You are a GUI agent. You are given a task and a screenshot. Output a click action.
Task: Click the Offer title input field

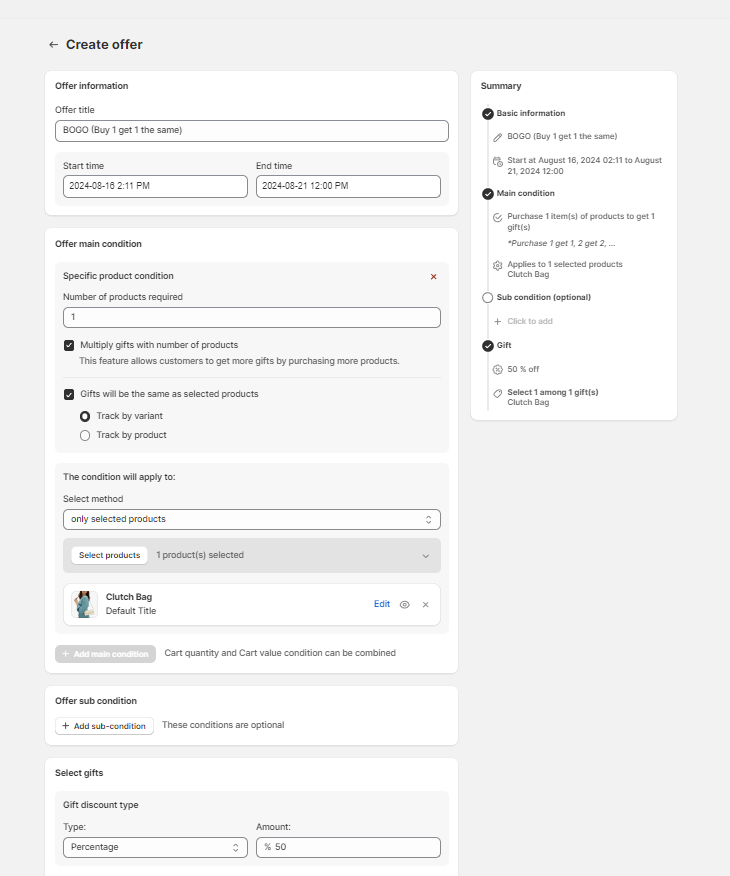pyautogui.click(x=251, y=131)
